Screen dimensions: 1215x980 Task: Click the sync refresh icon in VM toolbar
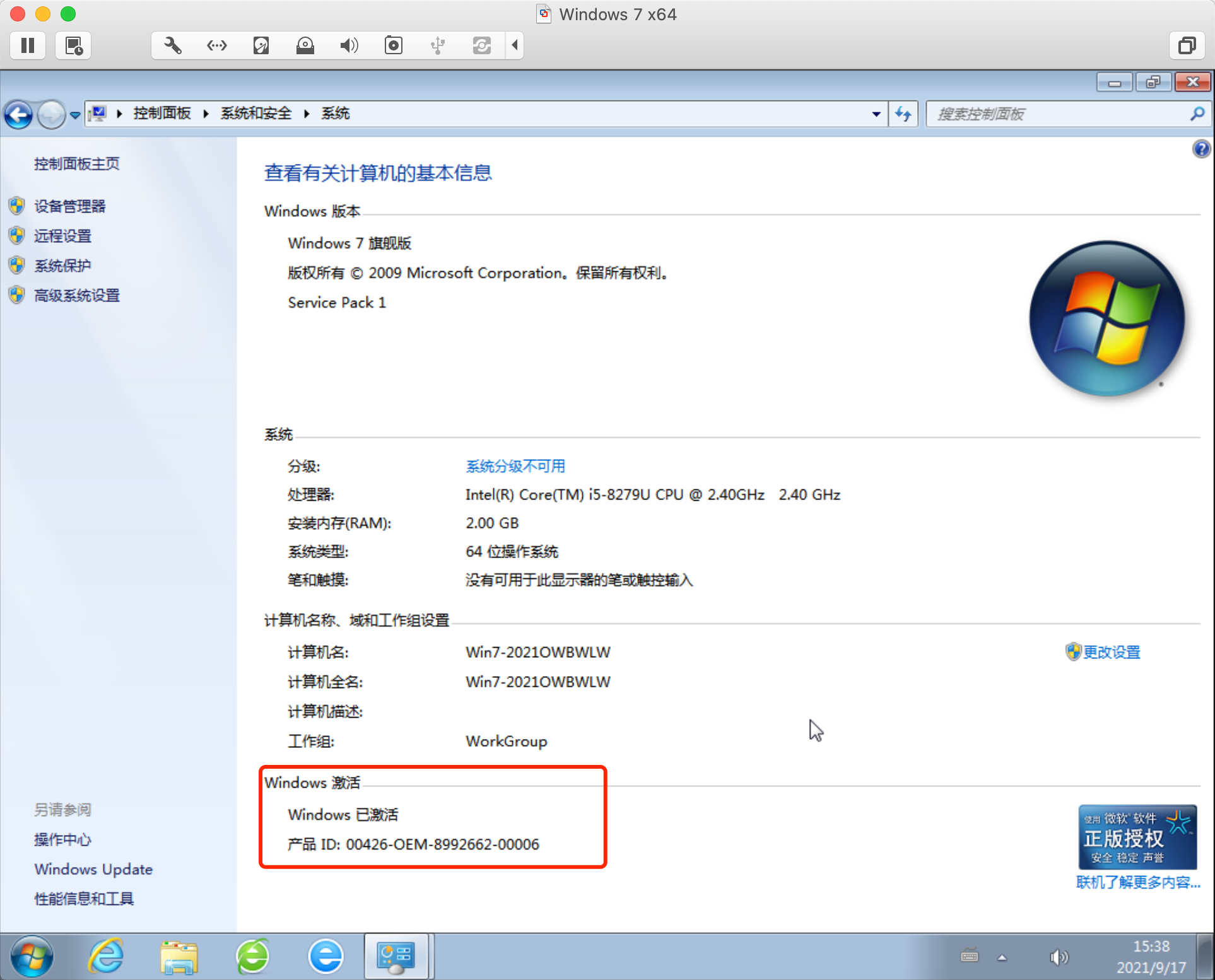coord(482,45)
